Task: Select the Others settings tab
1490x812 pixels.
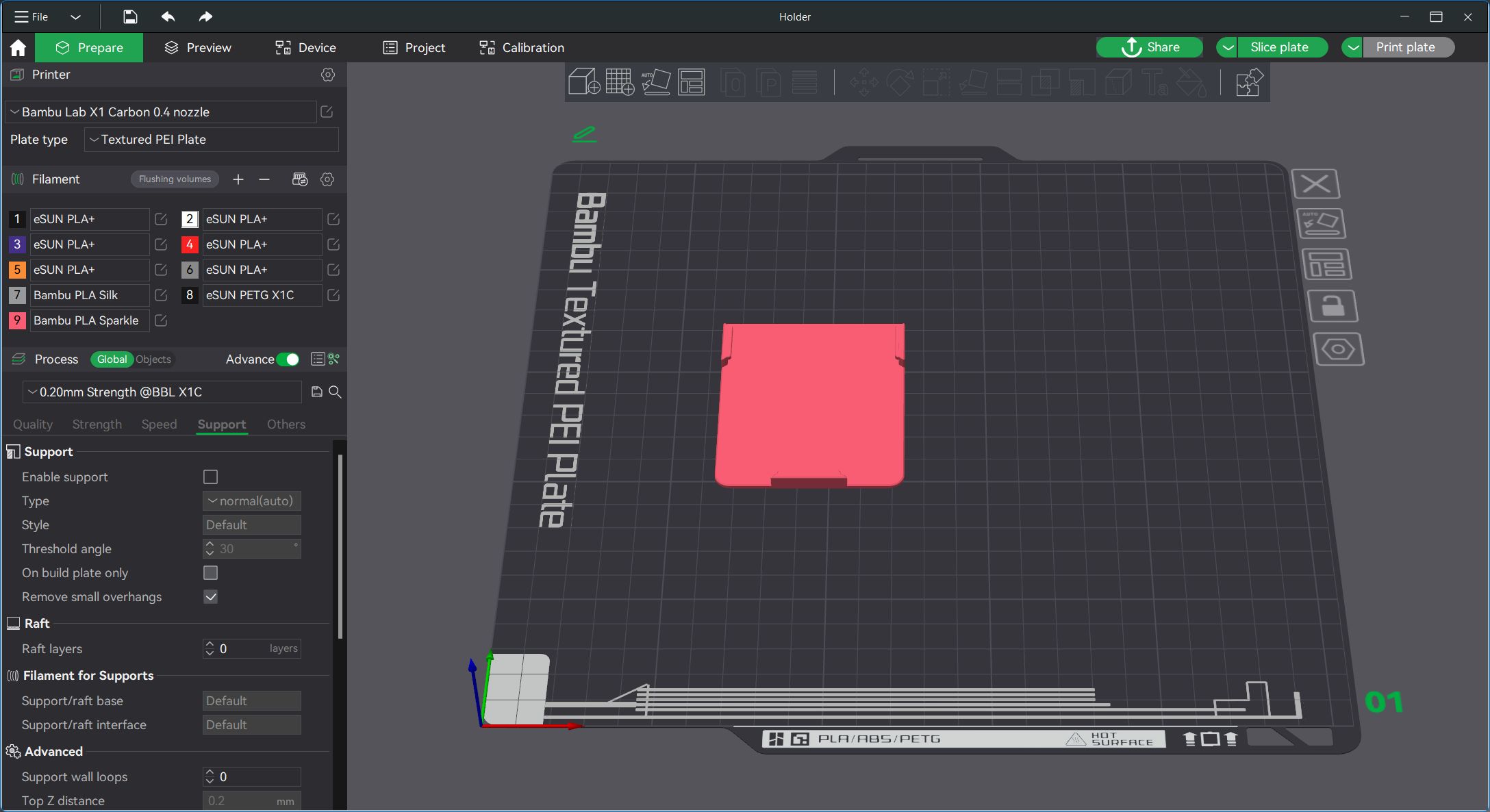Action: pyautogui.click(x=286, y=424)
